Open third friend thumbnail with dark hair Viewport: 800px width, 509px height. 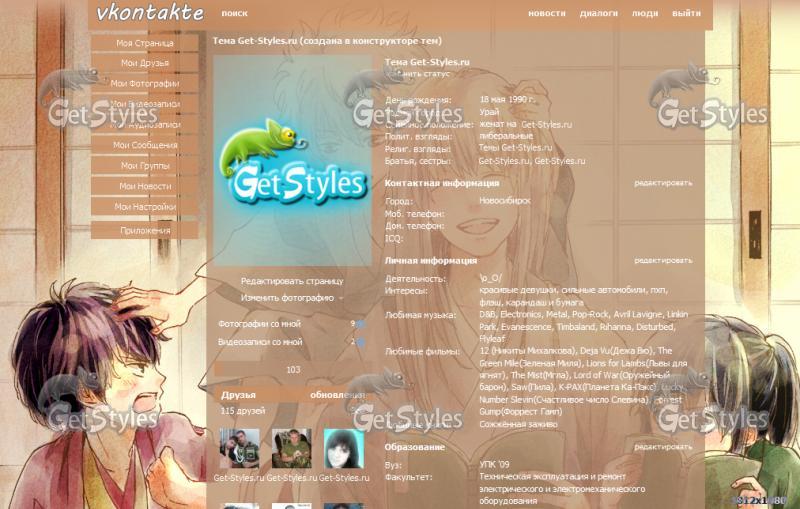point(344,448)
